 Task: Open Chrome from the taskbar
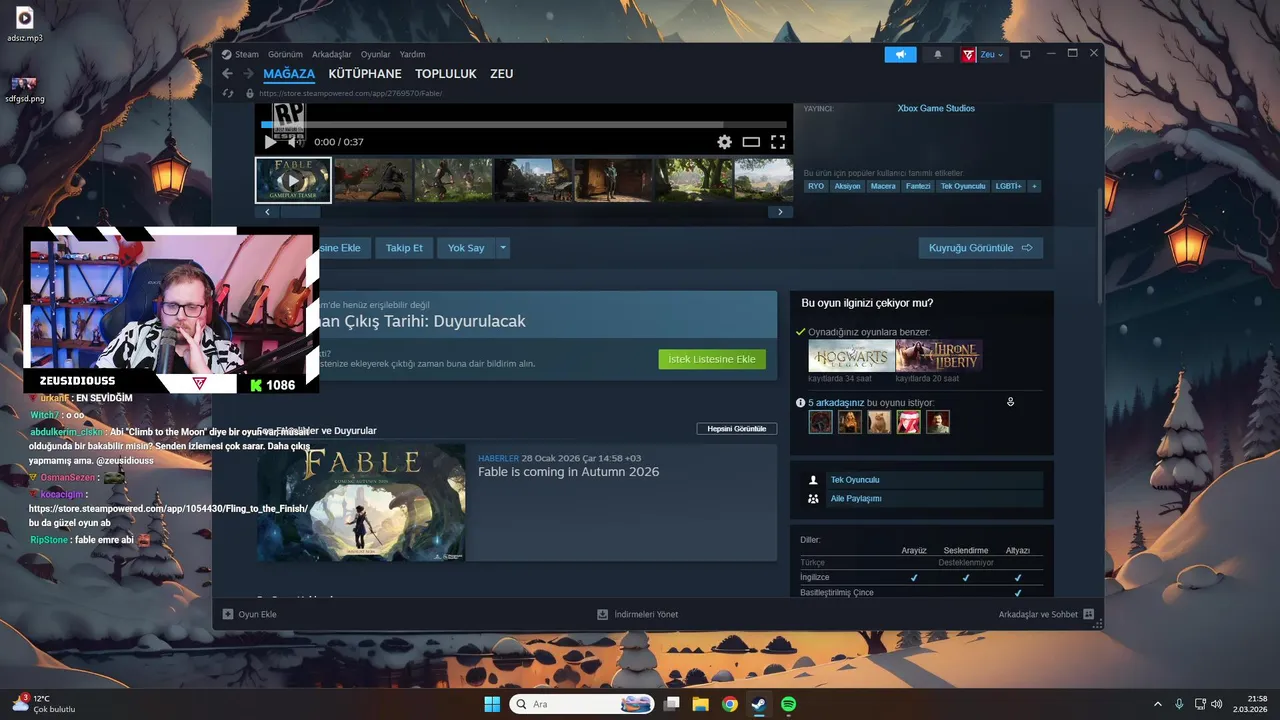click(730, 704)
